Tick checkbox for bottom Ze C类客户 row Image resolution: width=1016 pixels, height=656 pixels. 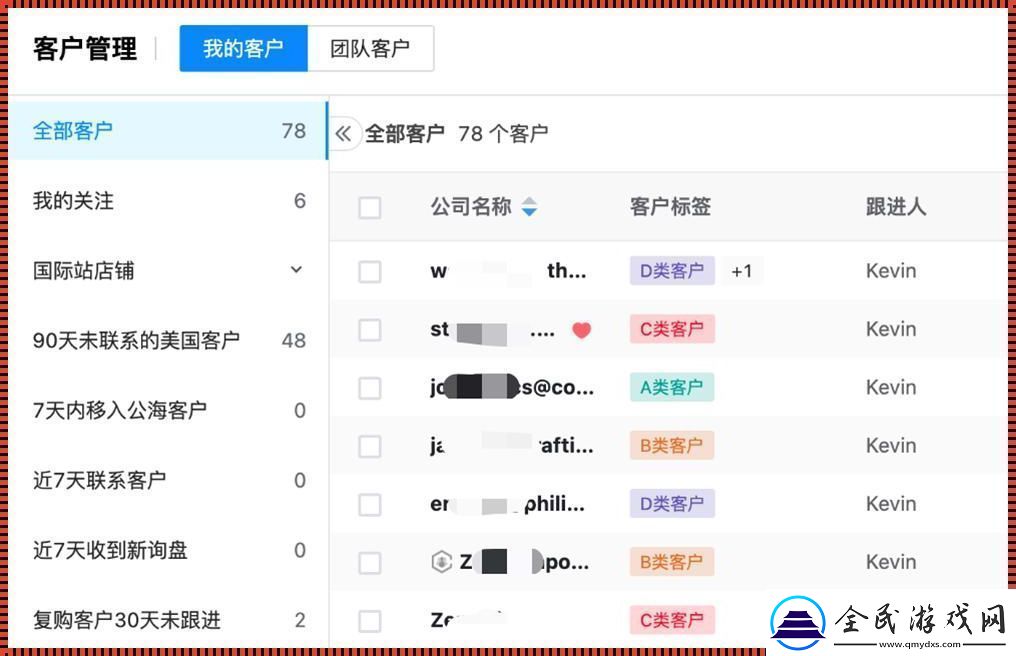[370, 620]
